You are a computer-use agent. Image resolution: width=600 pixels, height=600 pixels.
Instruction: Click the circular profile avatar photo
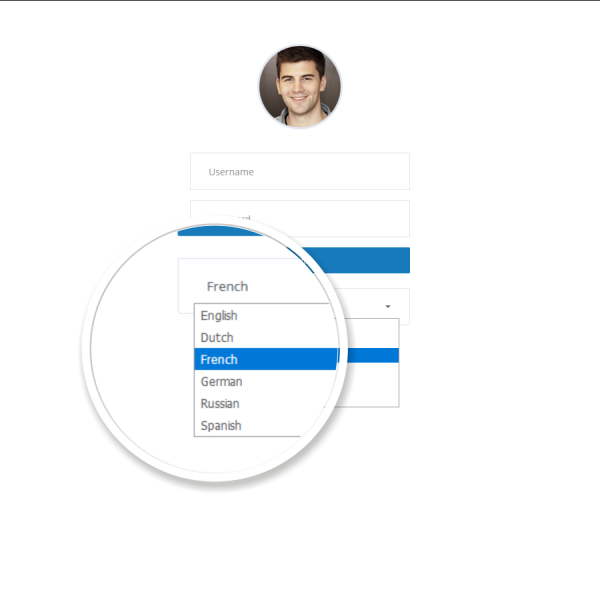tap(300, 86)
